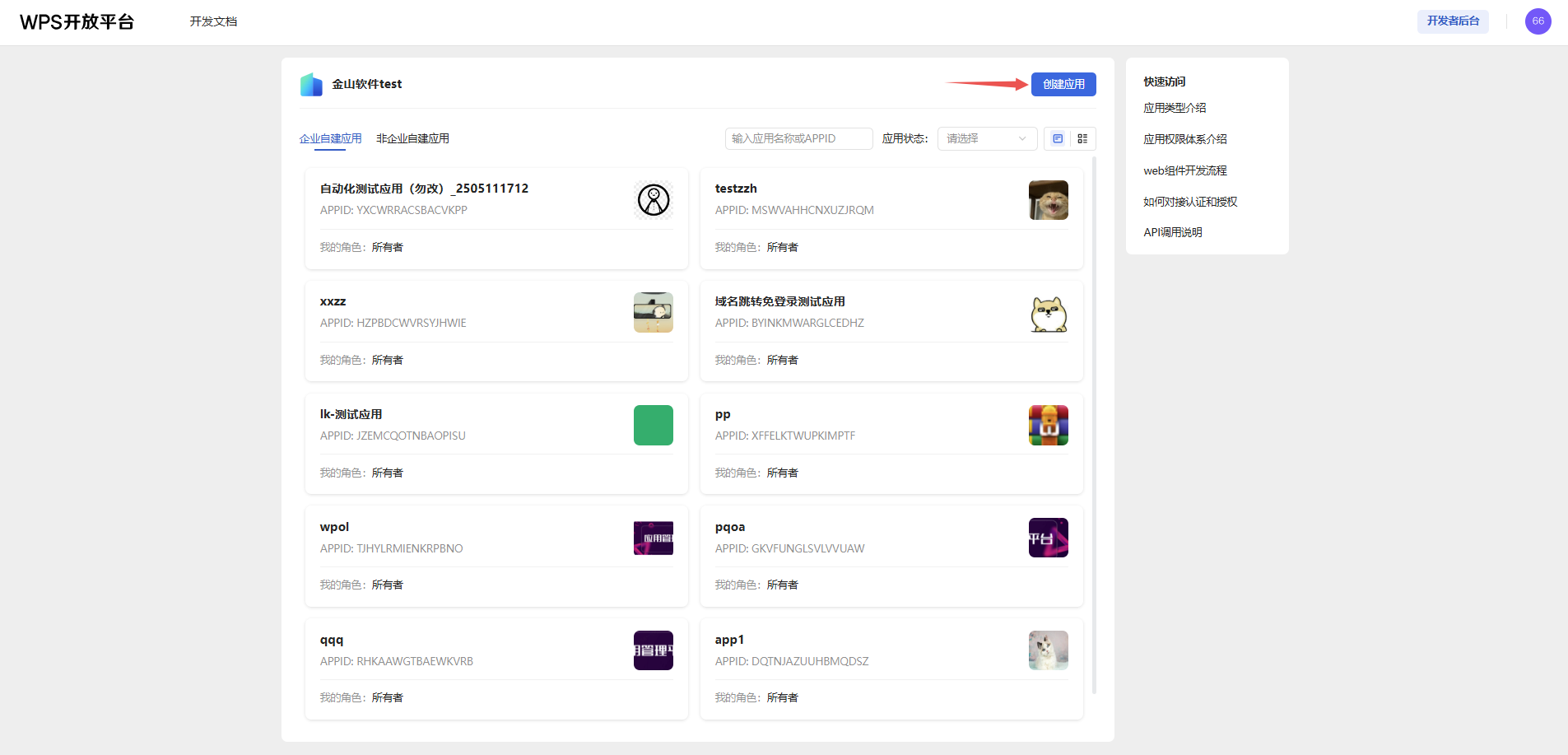
Task: Open the 应用状态 dropdown
Action: click(986, 139)
